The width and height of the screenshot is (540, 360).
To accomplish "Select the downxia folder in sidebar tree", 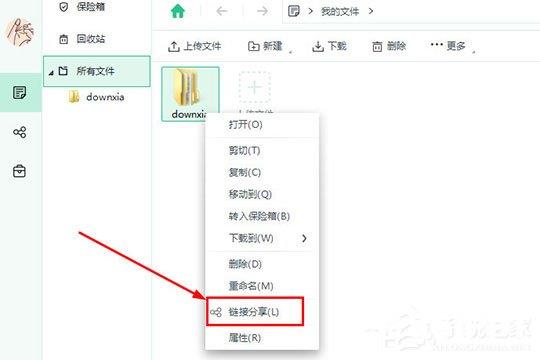I will [x=96, y=97].
